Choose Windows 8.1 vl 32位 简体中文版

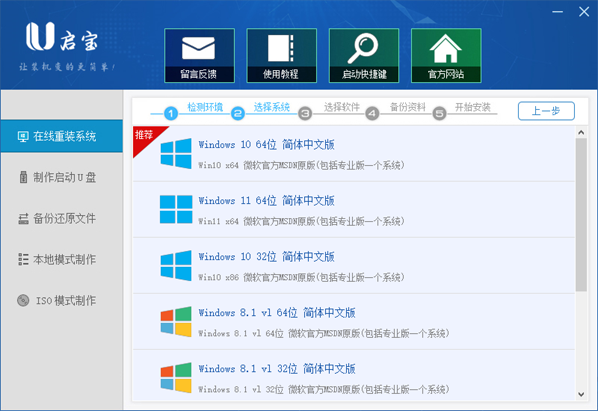tap(277, 369)
